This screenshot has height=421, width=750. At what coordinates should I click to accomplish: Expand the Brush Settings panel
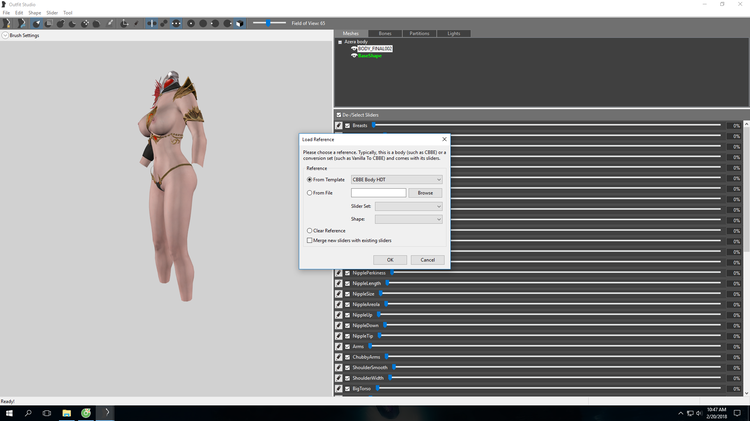(5, 35)
